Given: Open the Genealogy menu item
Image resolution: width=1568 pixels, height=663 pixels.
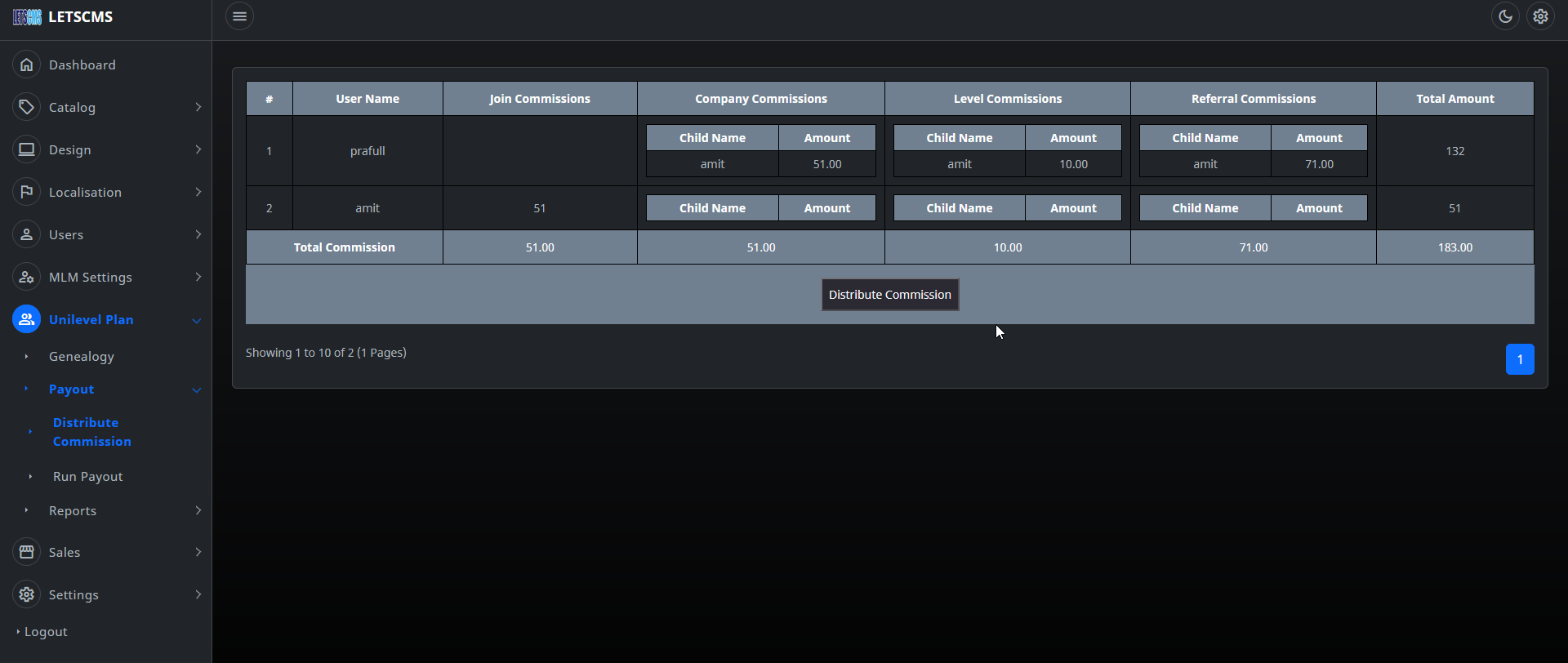Looking at the screenshot, I should tap(82, 356).
